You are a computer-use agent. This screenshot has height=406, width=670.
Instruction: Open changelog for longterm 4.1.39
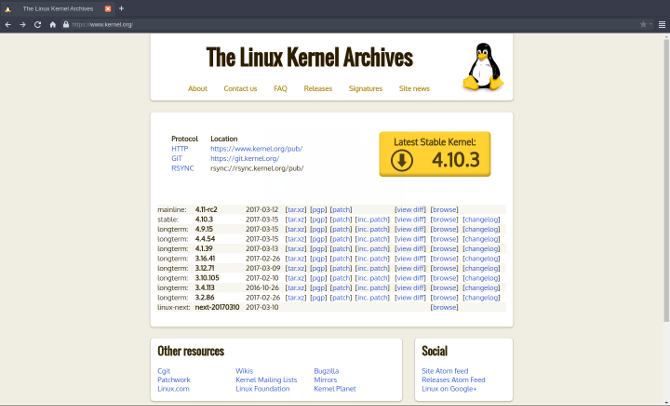click(481, 249)
